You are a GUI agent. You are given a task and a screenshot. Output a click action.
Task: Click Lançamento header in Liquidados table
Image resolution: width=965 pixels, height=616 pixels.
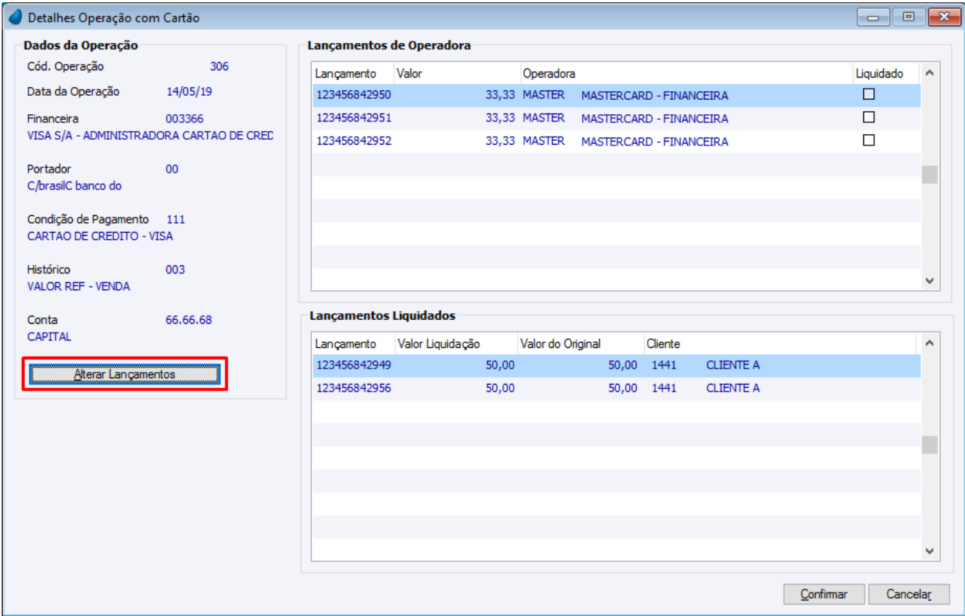tap(353, 343)
